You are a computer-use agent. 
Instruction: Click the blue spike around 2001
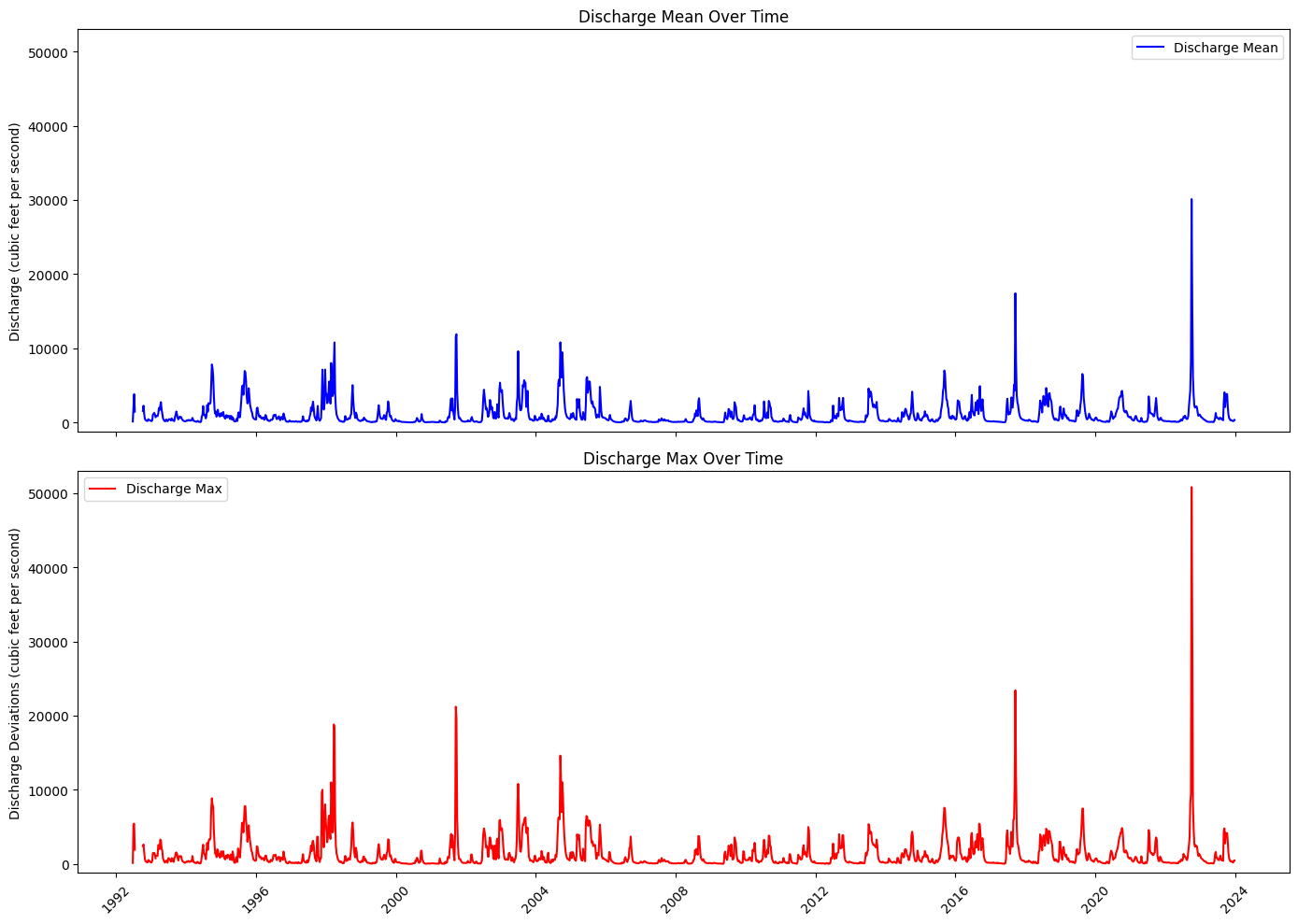click(456, 334)
